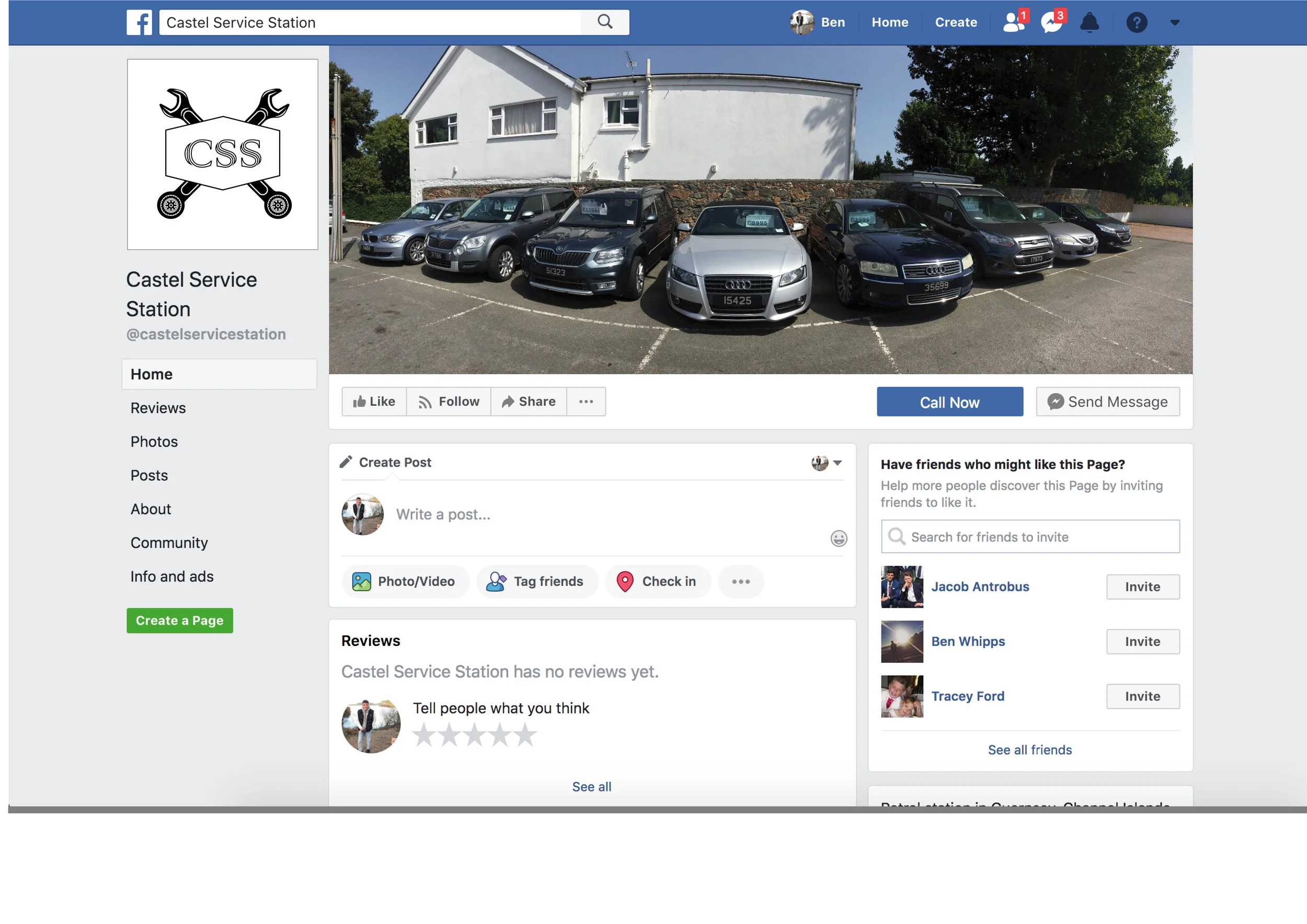This screenshot has width=1307, height=924.
Task: Toggle Follow for this page
Action: pos(449,402)
